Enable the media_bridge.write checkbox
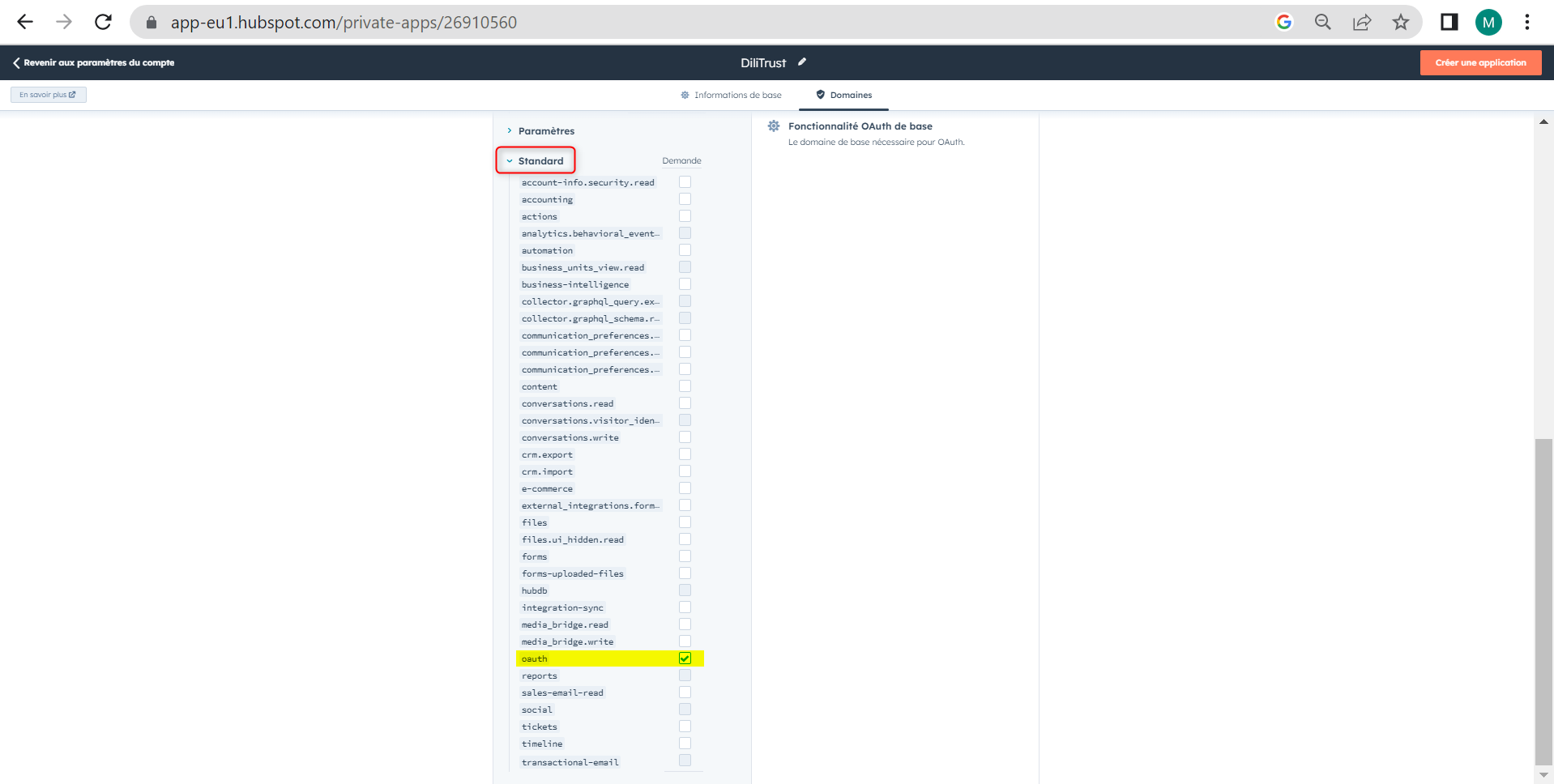Viewport: 1554px width, 784px height. pyautogui.click(x=685, y=641)
